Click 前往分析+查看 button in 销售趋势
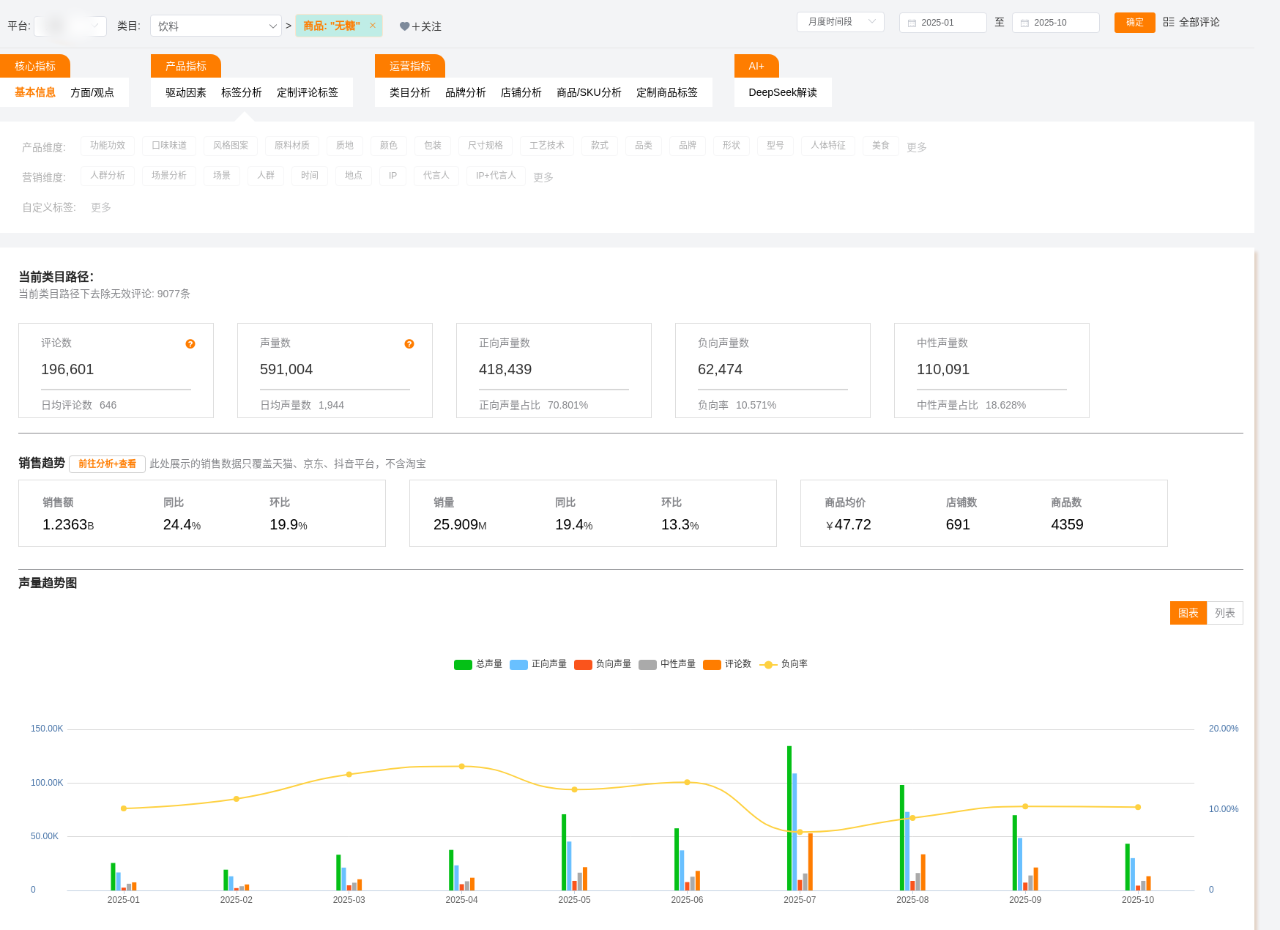The height and width of the screenshot is (930, 1280). [x=107, y=464]
